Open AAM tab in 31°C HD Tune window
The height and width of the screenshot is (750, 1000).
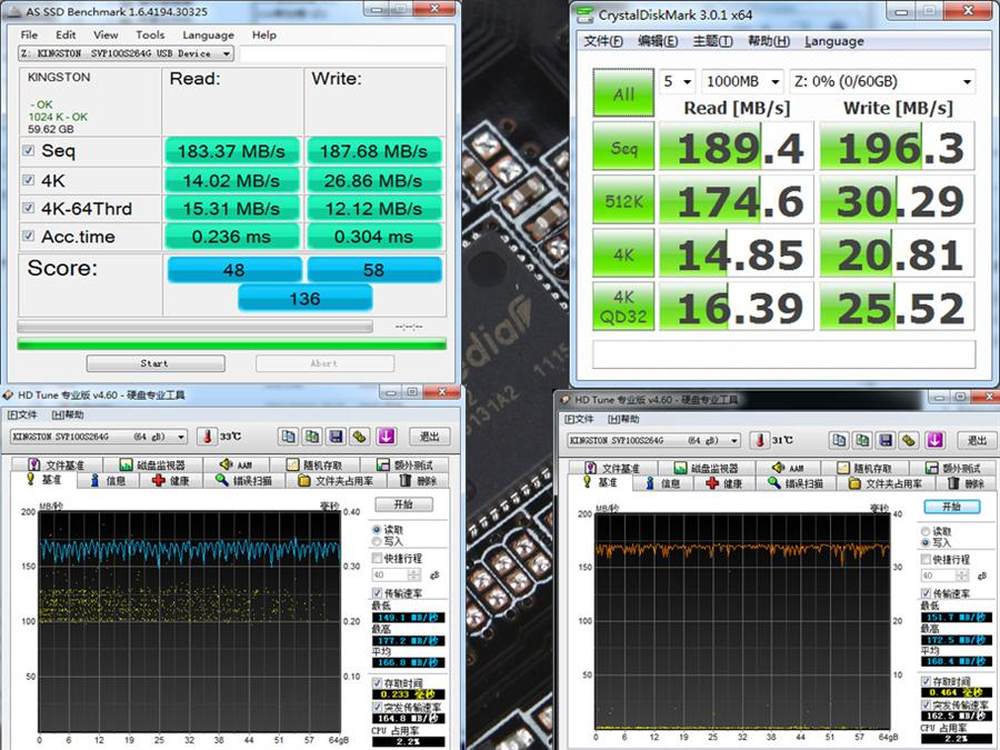[x=790, y=468]
